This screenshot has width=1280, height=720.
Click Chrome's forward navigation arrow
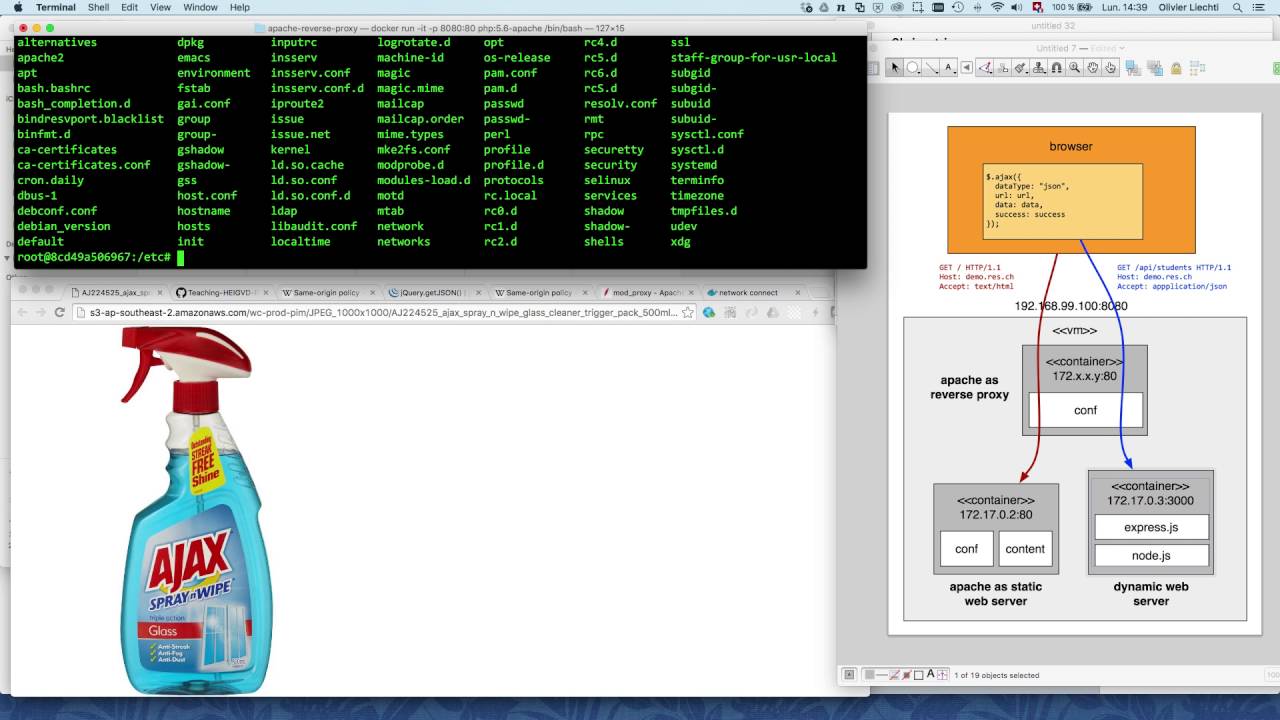[x=39, y=312]
